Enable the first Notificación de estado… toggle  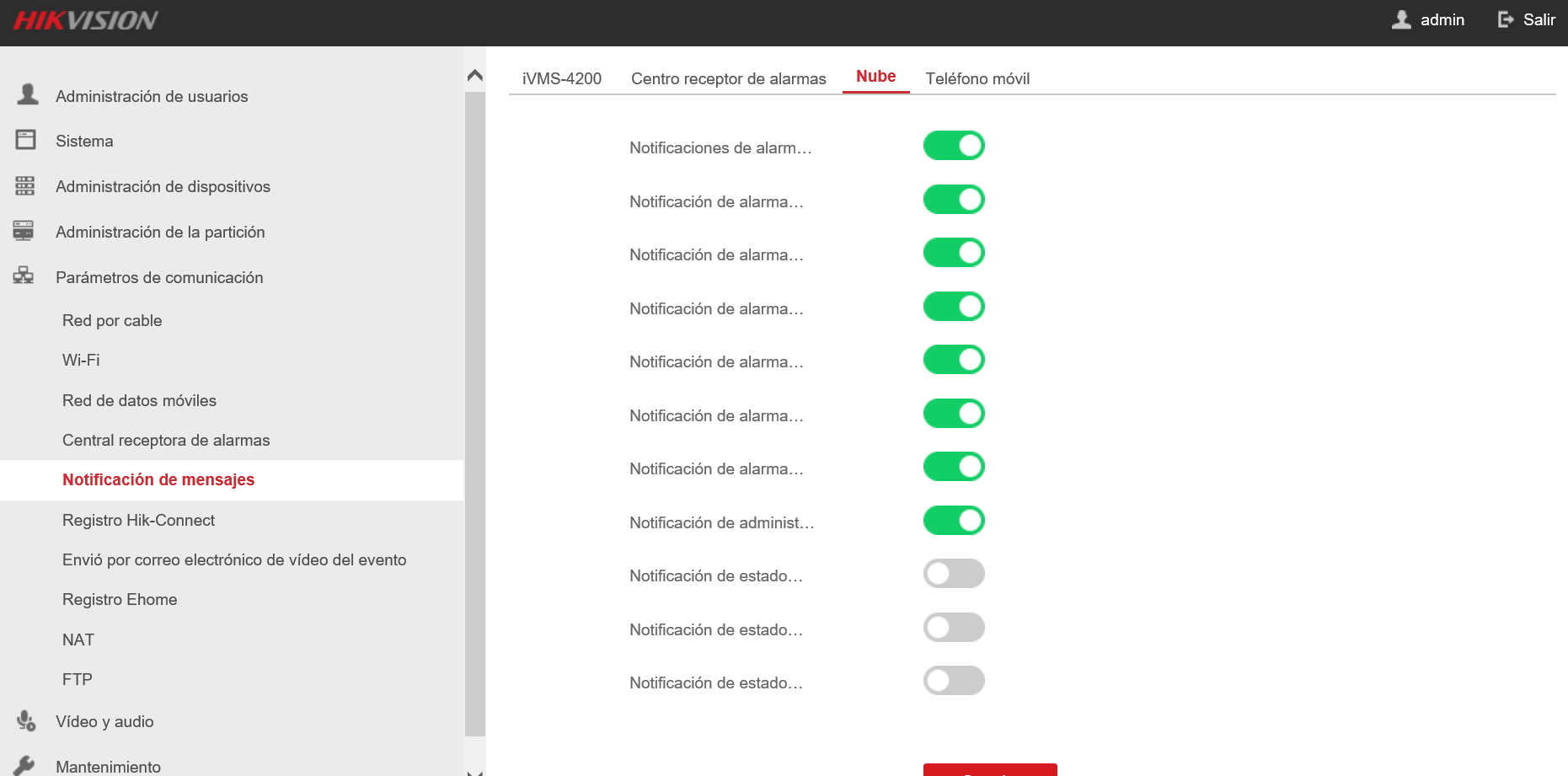coord(954,574)
